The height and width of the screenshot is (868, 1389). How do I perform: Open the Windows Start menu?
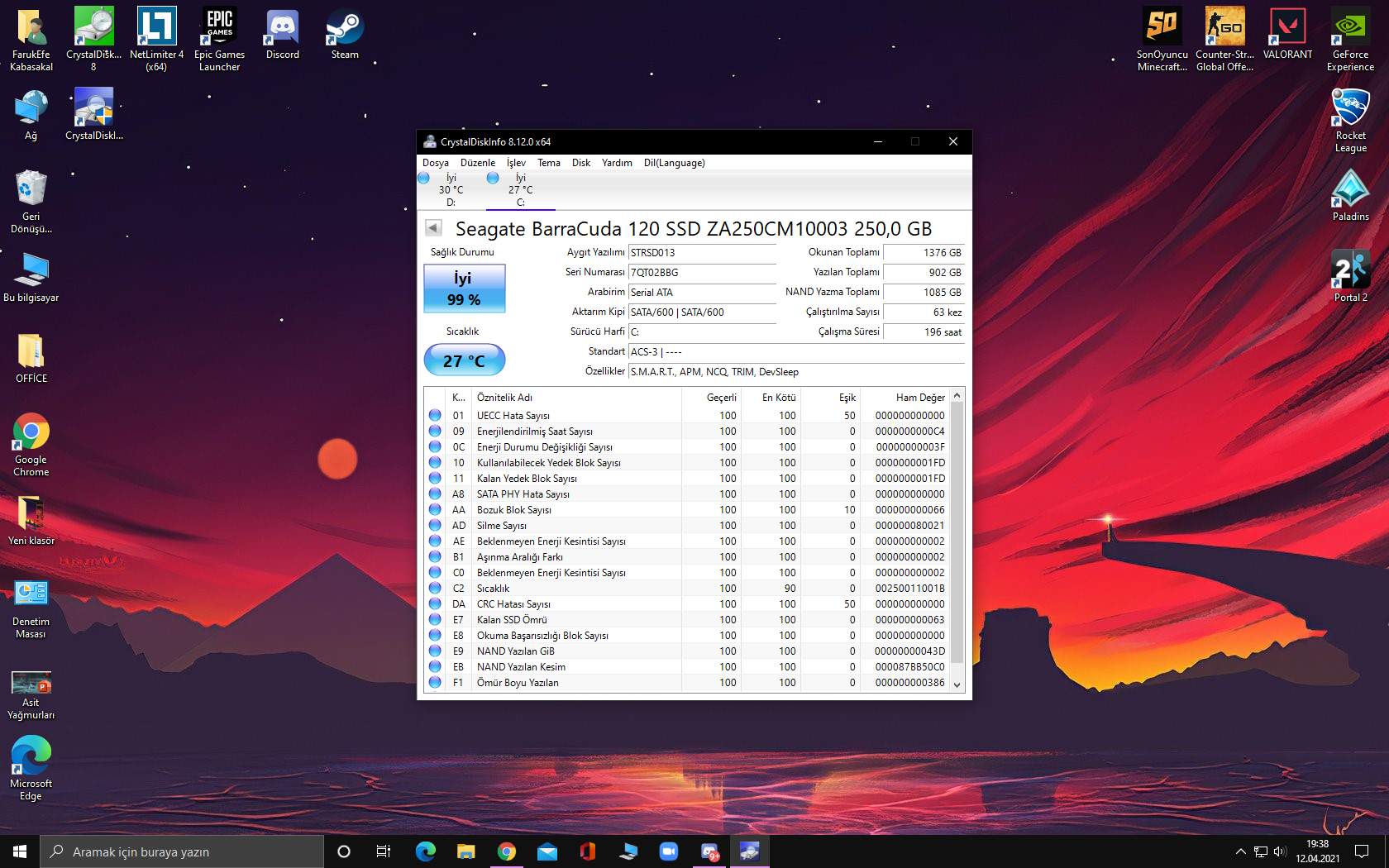tap(20, 851)
